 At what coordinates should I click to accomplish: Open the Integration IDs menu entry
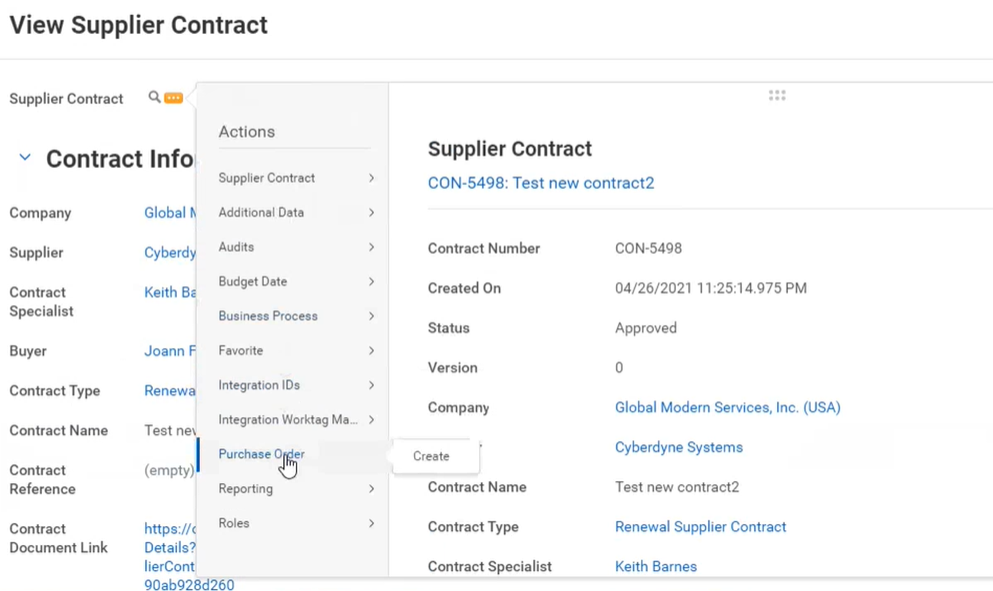tap(259, 385)
